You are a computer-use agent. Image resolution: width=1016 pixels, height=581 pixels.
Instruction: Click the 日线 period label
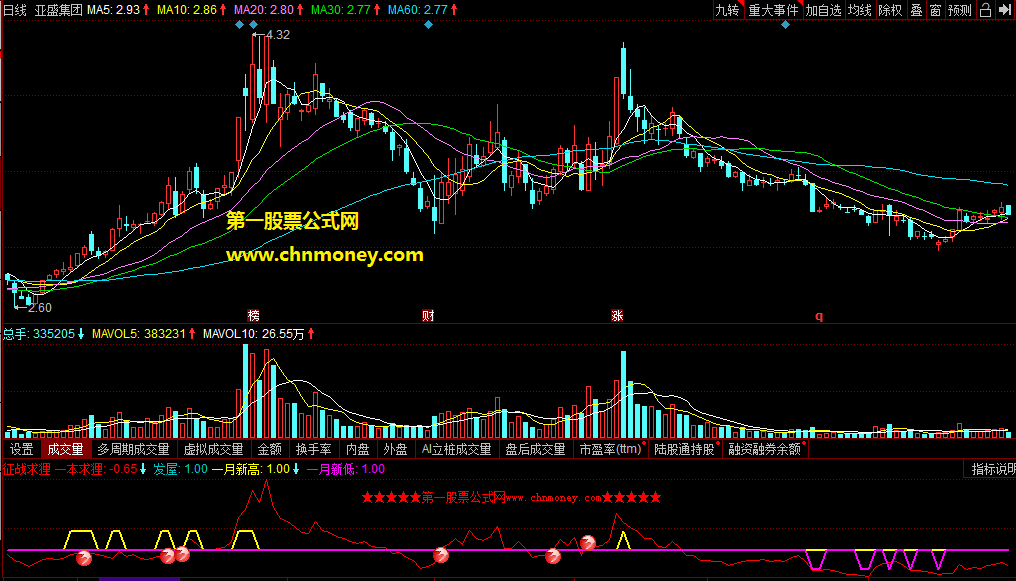15,10
